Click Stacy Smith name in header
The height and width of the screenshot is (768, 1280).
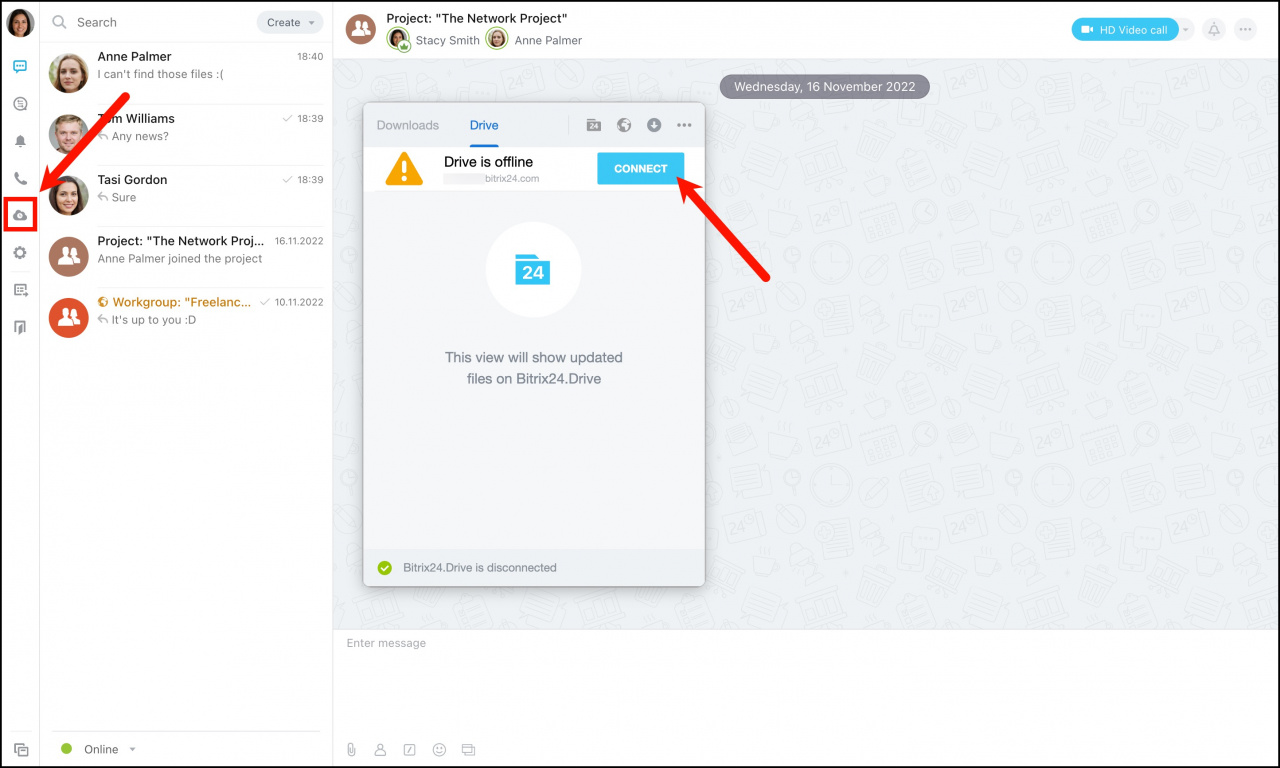coord(448,40)
